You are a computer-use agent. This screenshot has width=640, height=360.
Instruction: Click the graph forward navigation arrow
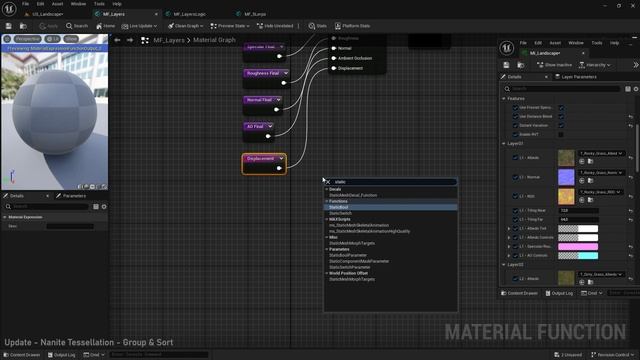[x=130, y=40]
